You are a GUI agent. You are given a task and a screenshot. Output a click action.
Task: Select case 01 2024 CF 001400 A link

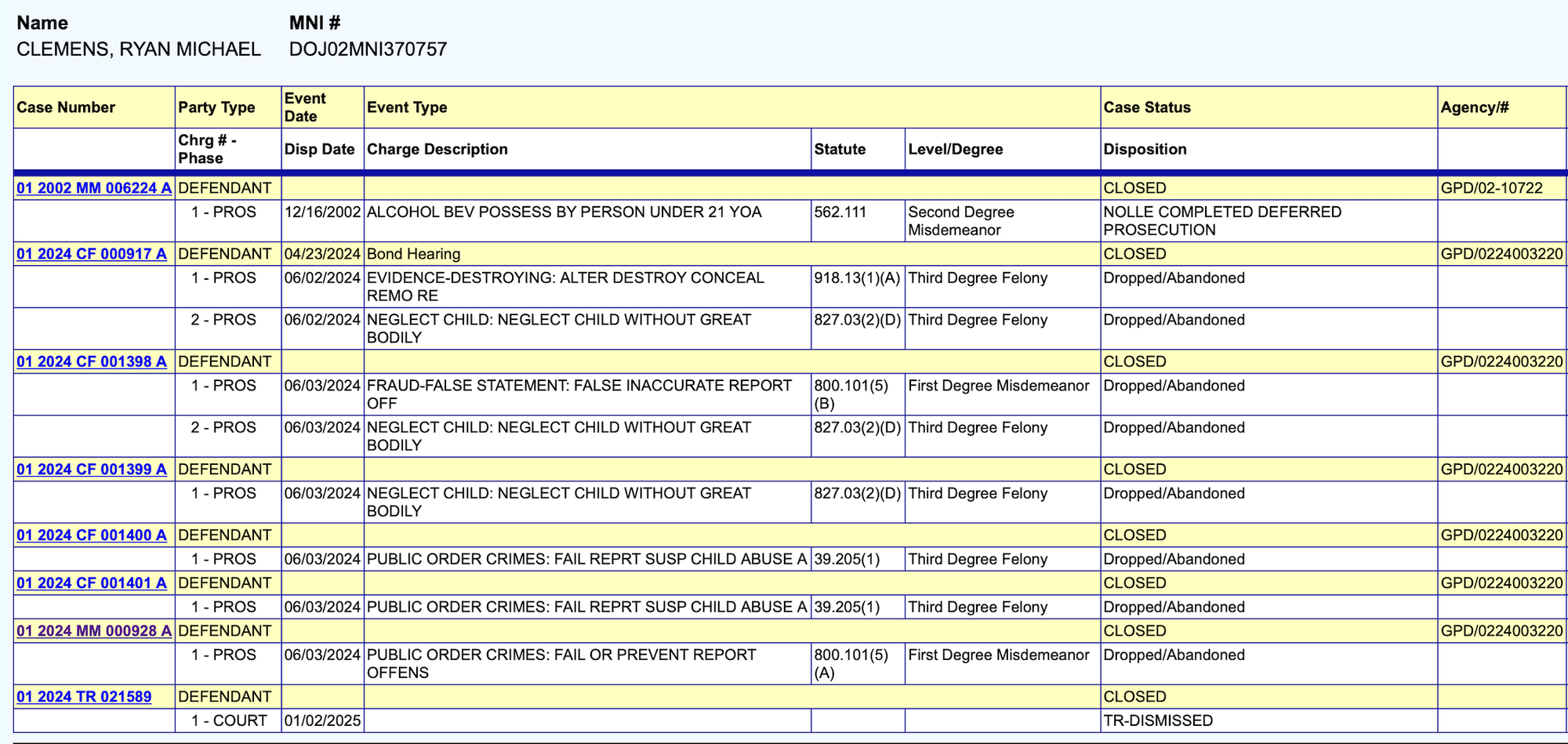click(x=91, y=535)
